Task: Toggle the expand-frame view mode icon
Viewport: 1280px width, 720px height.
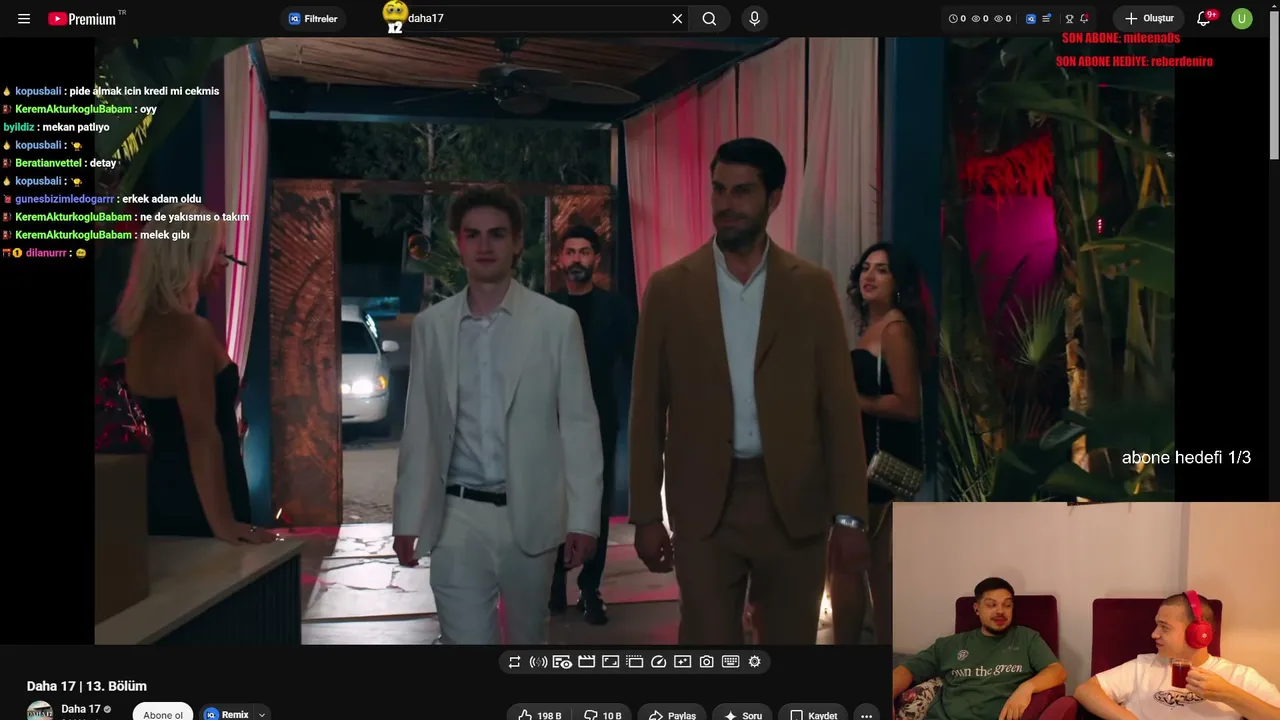Action: point(610,662)
